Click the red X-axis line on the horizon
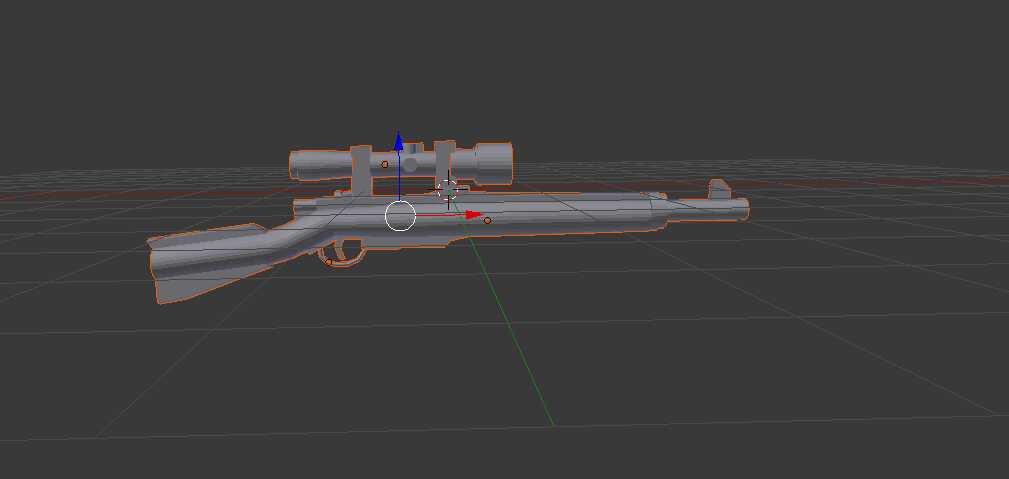Image resolution: width=1009 pixels, height=479 pixels. tap(850, 183)
